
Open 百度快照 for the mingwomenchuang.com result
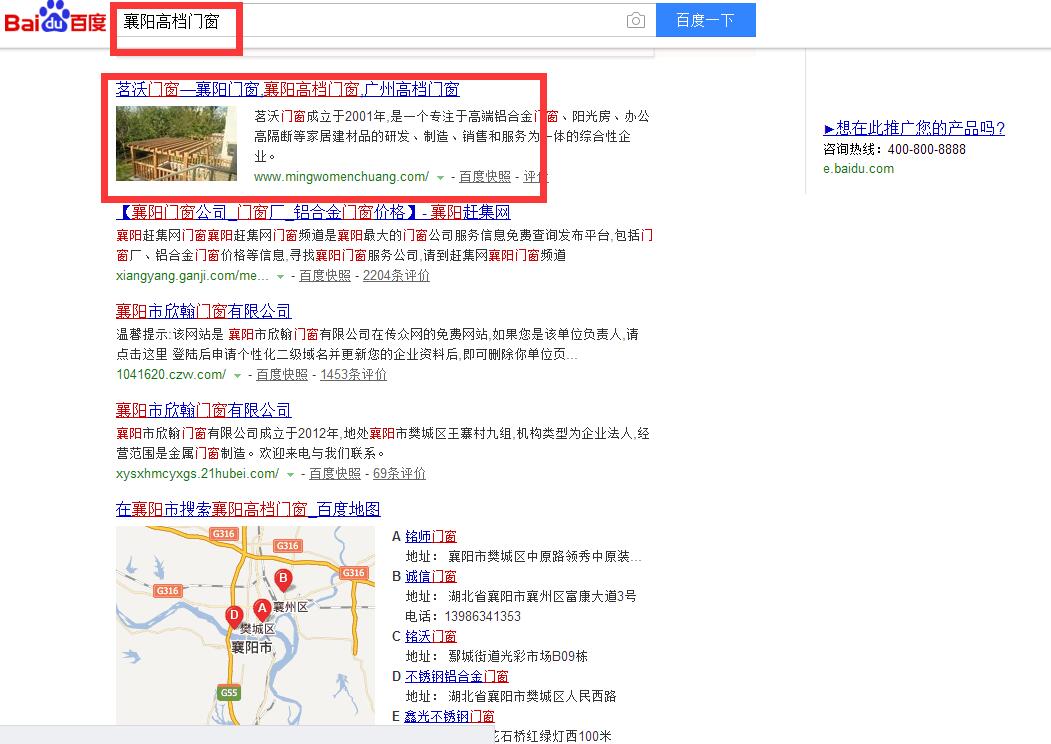[485, 177]
